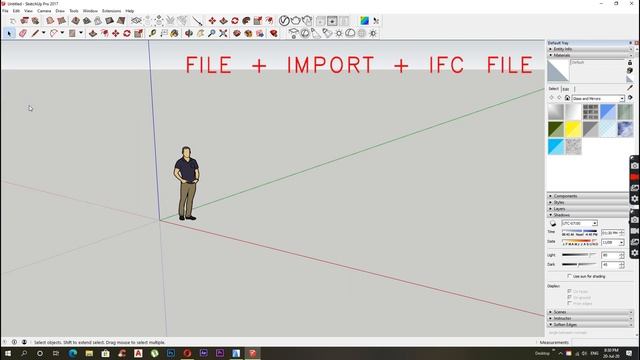Activate the Arc drawing tool

(53, 33)
